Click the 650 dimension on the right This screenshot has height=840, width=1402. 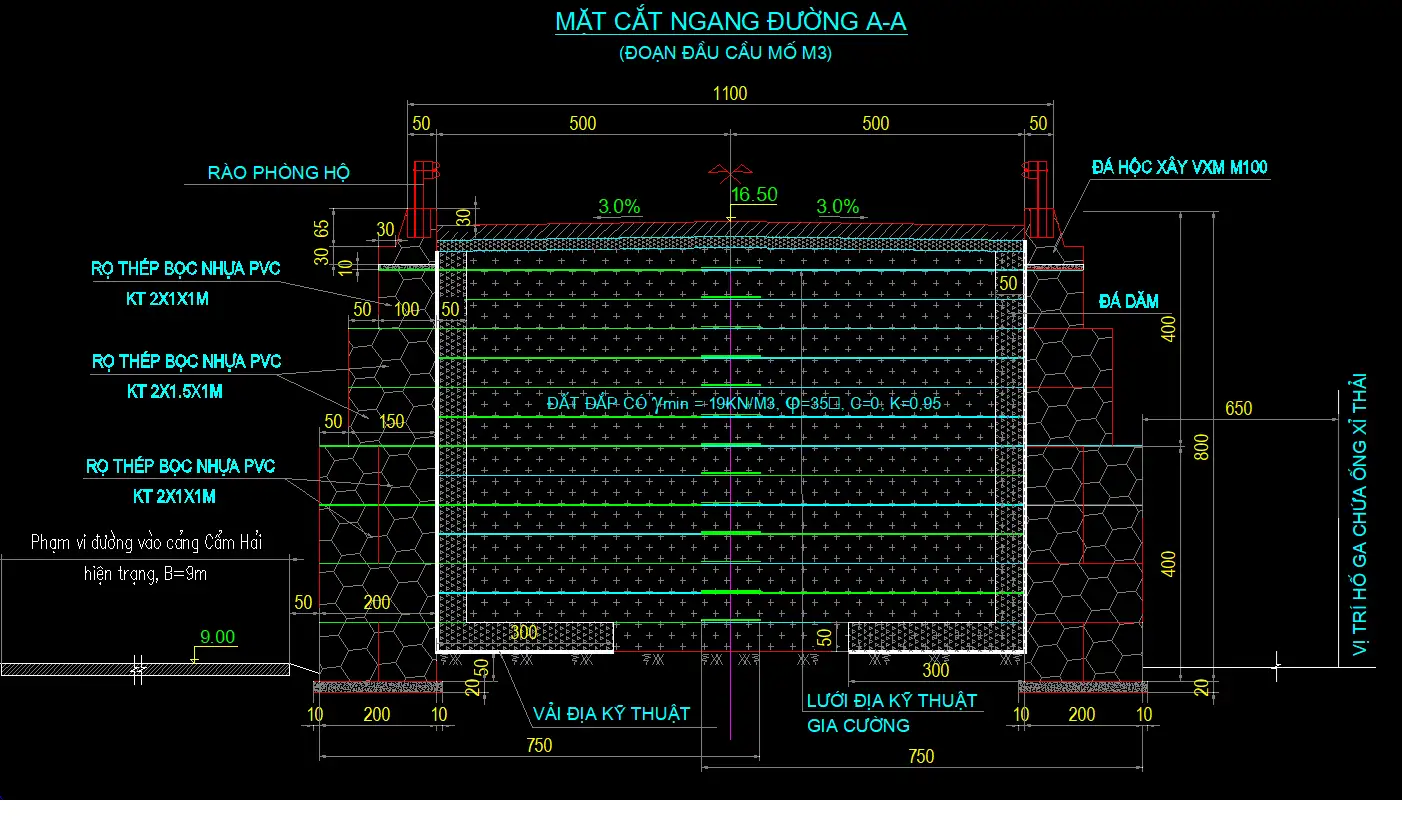[x=1237, y=407]
